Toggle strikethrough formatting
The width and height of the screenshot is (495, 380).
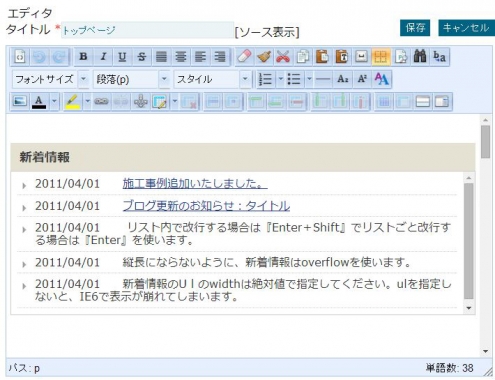(142, 57)
